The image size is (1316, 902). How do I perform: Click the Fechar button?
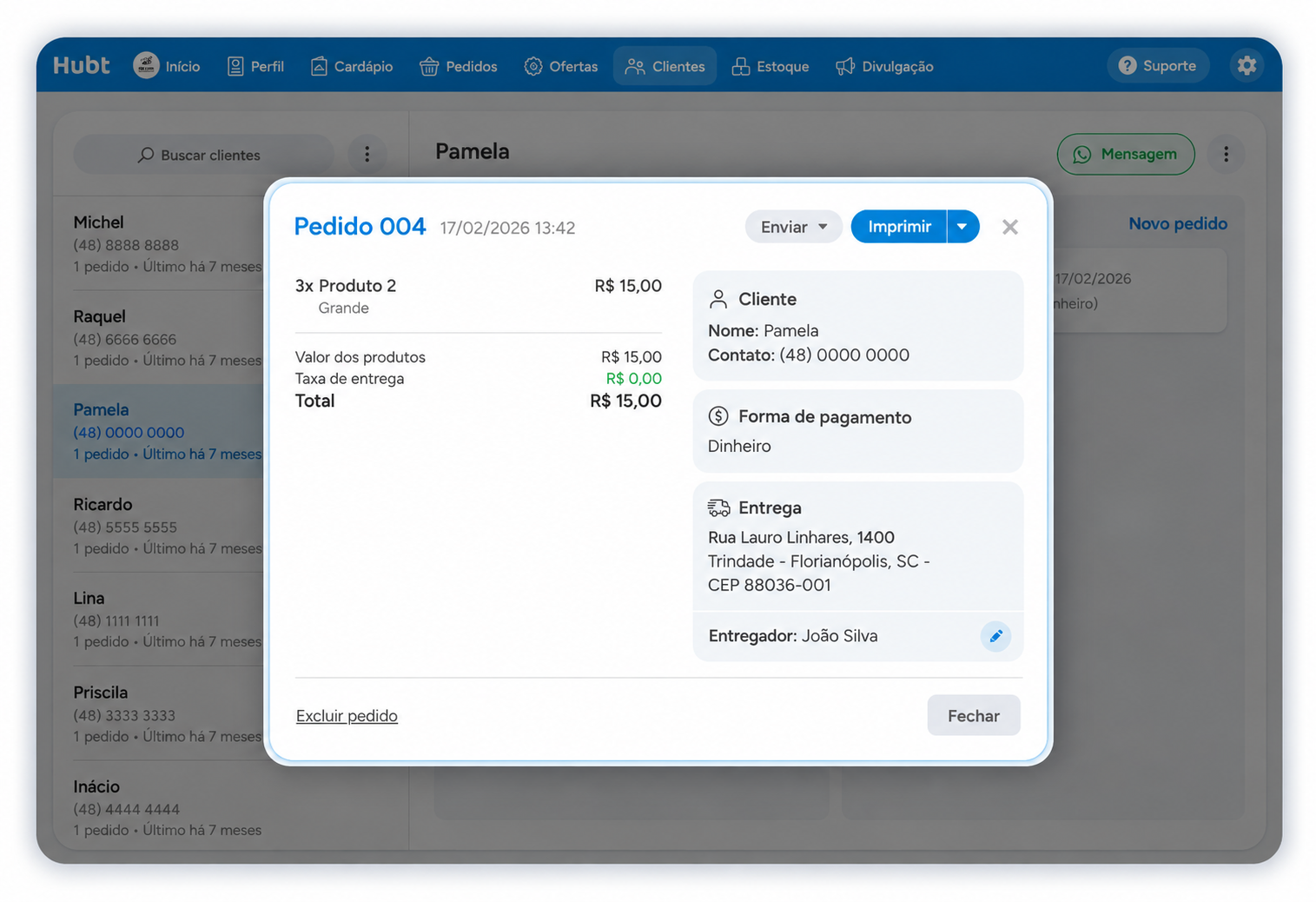coord(973,715)
